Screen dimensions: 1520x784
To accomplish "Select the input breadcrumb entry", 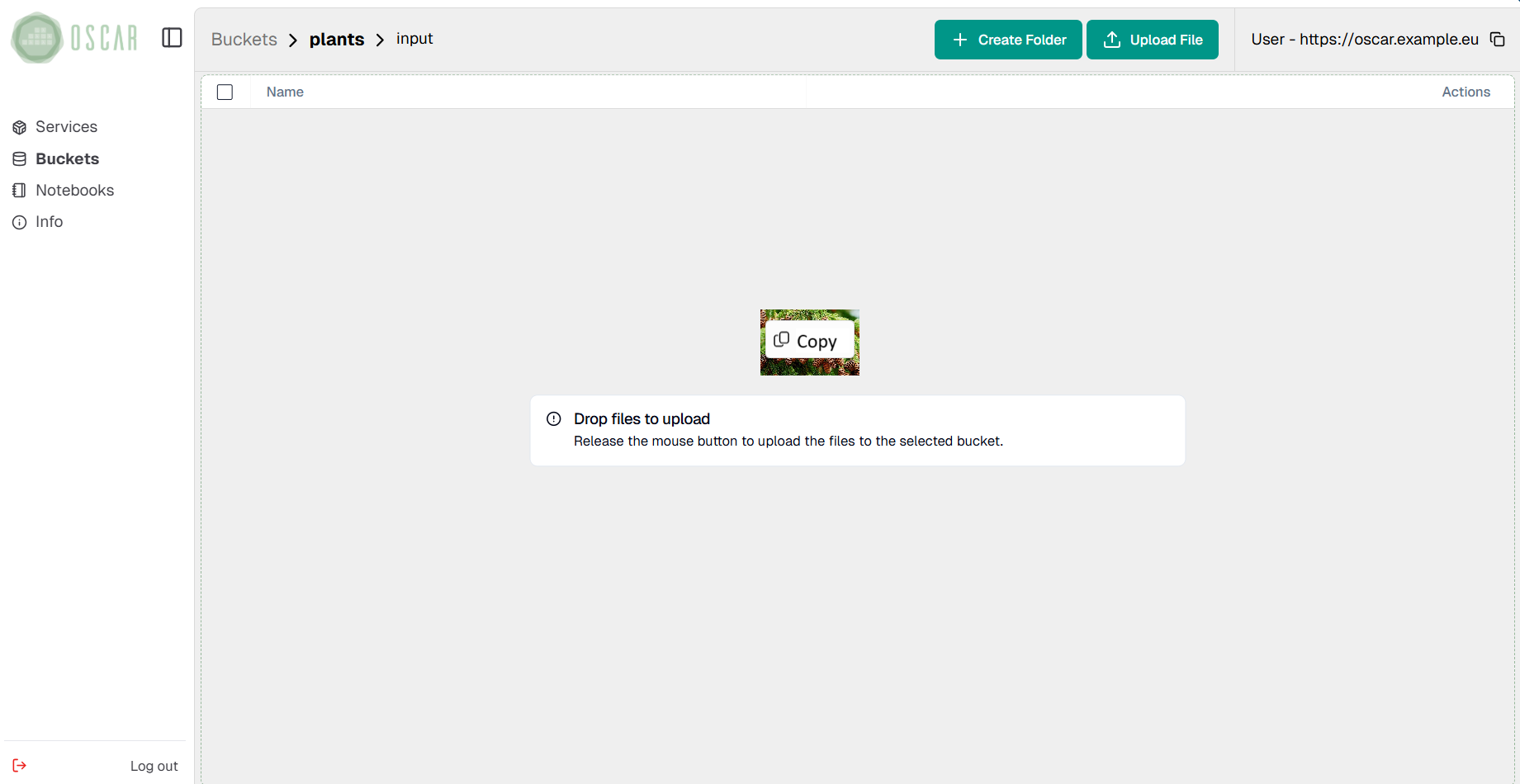I will pos(414,38).
